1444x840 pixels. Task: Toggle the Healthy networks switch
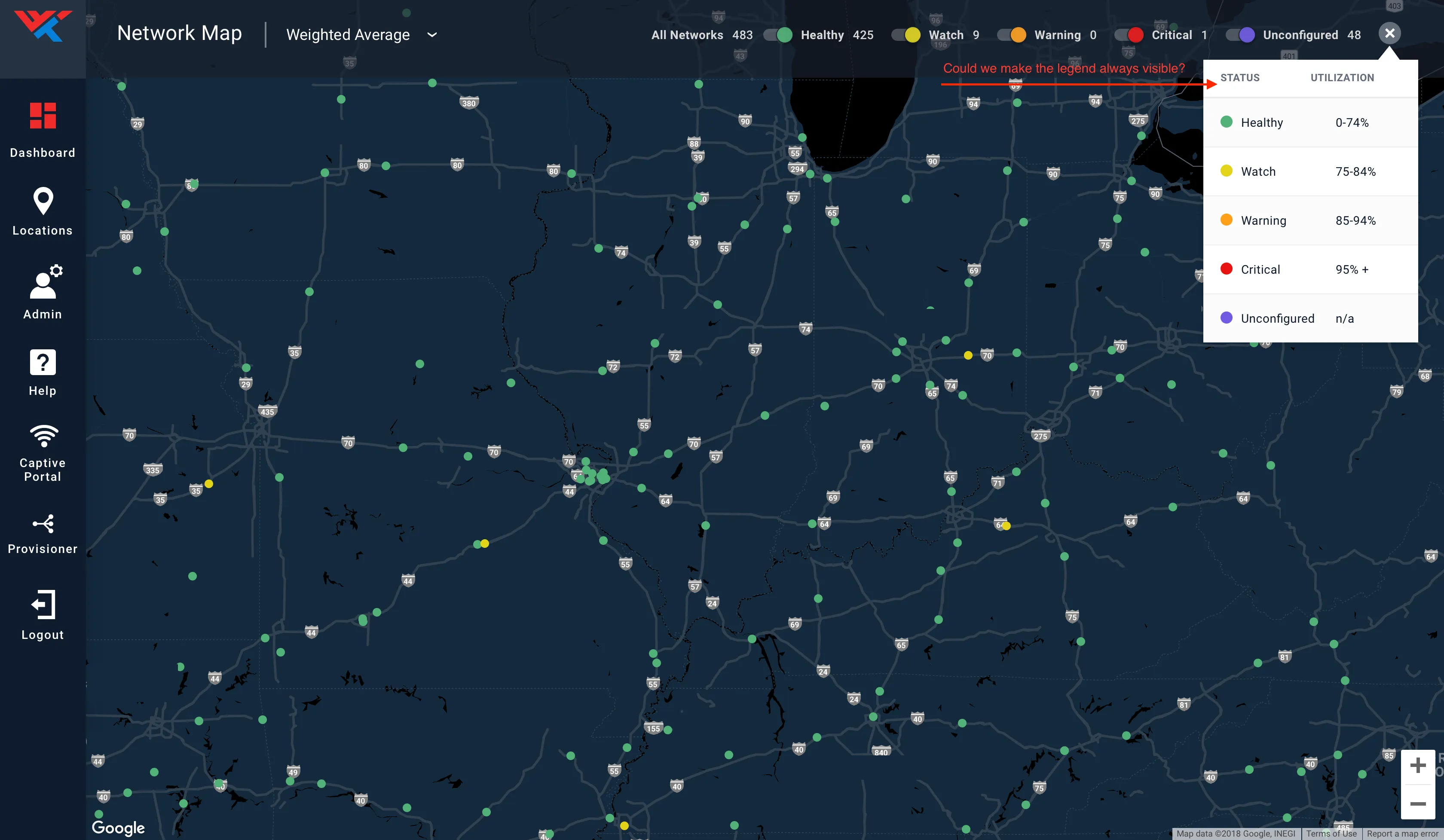pos(778,35)
